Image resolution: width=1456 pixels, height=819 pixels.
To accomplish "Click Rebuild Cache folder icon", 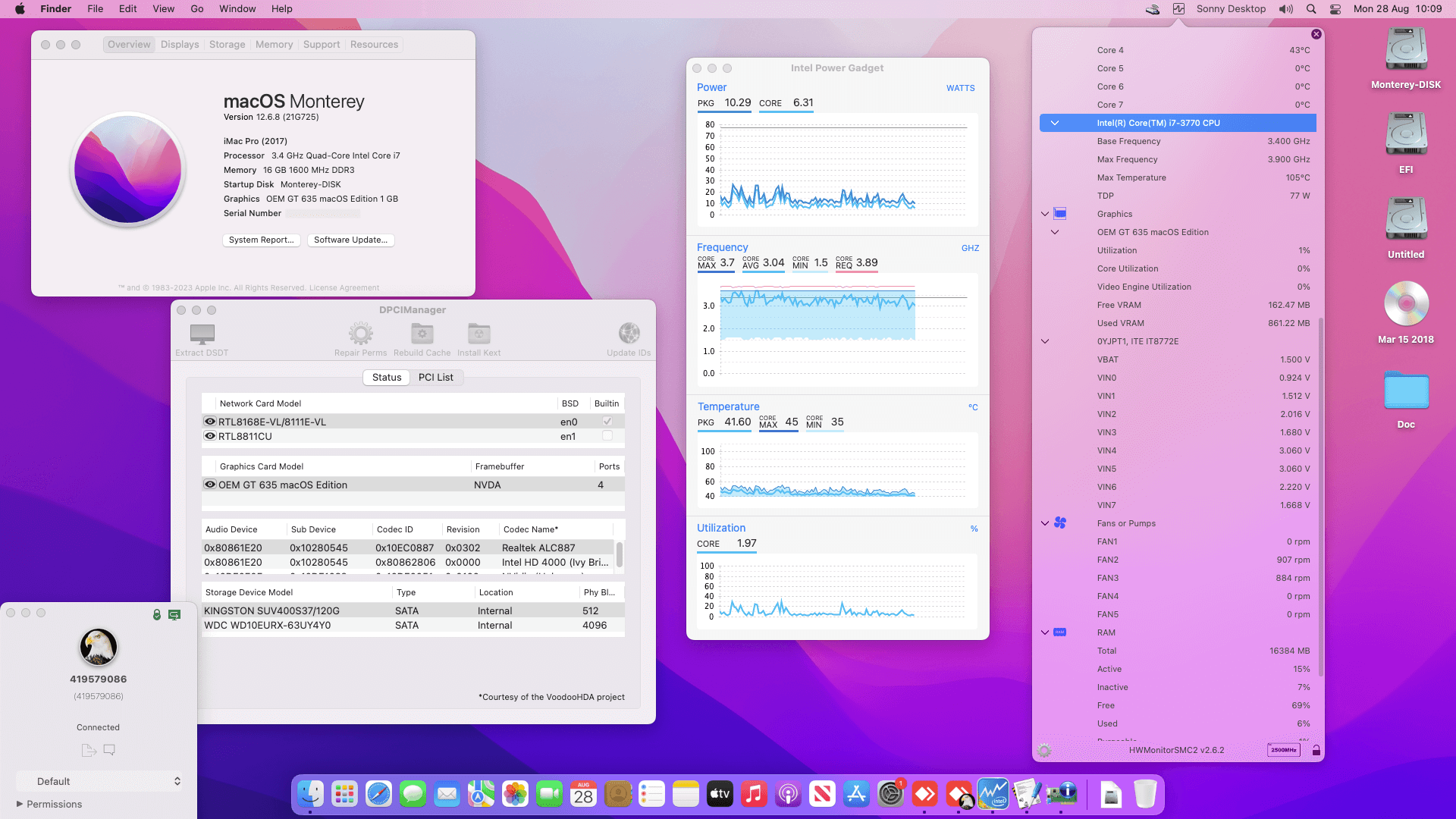I will point(422,333).
